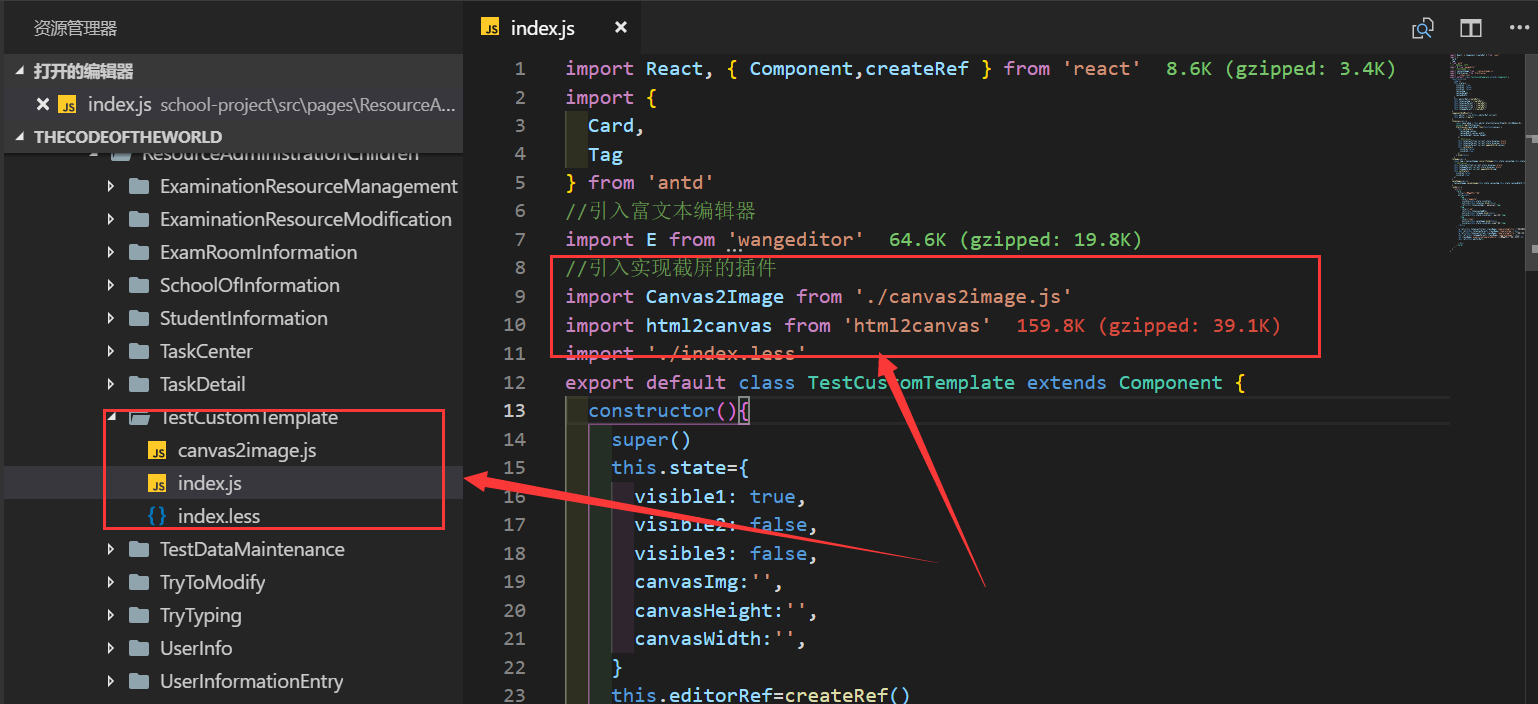Expand the TaskCenter folder arrow
This screenshot has height=704, width=1538.
[111, 352]
